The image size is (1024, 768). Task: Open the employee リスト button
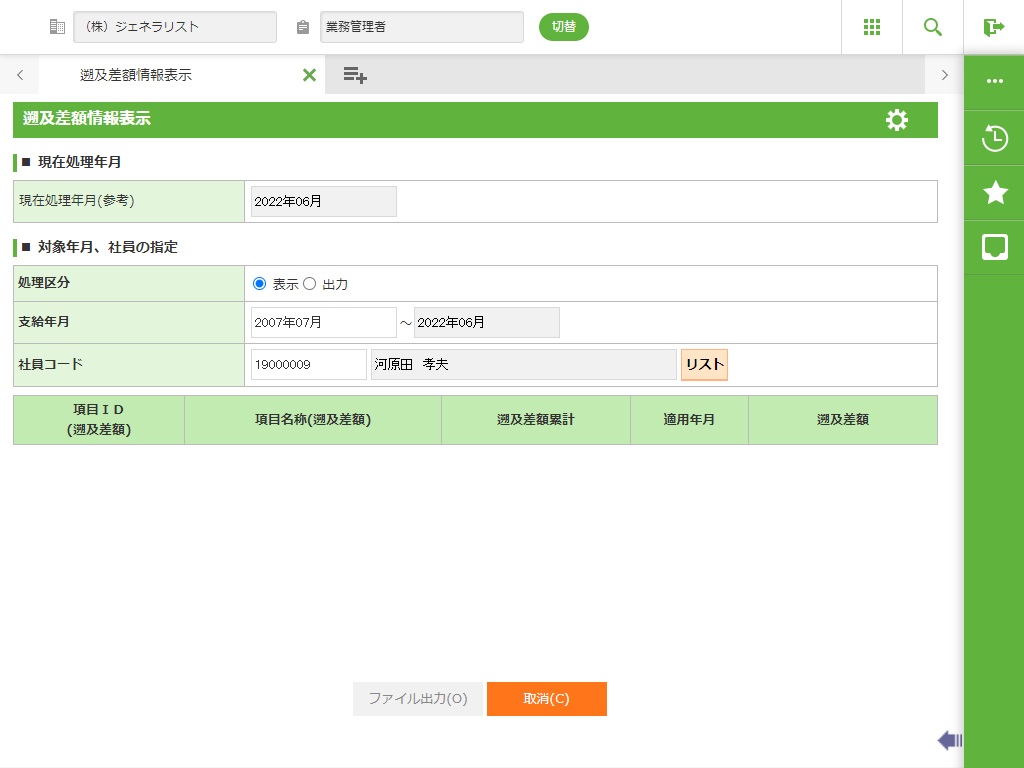tap(704, 365)
